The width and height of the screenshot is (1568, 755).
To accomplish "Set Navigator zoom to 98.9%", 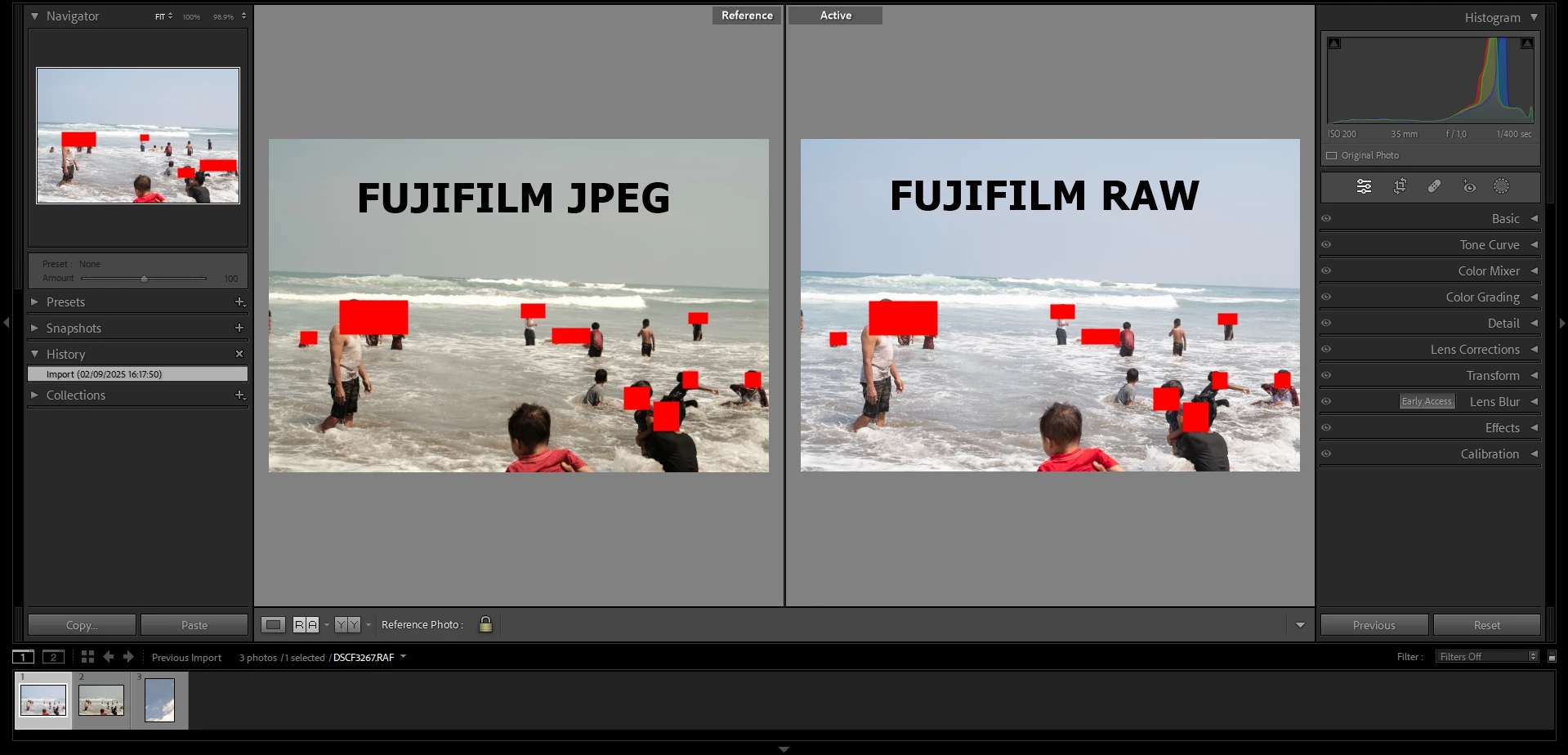I will [223, 16].
